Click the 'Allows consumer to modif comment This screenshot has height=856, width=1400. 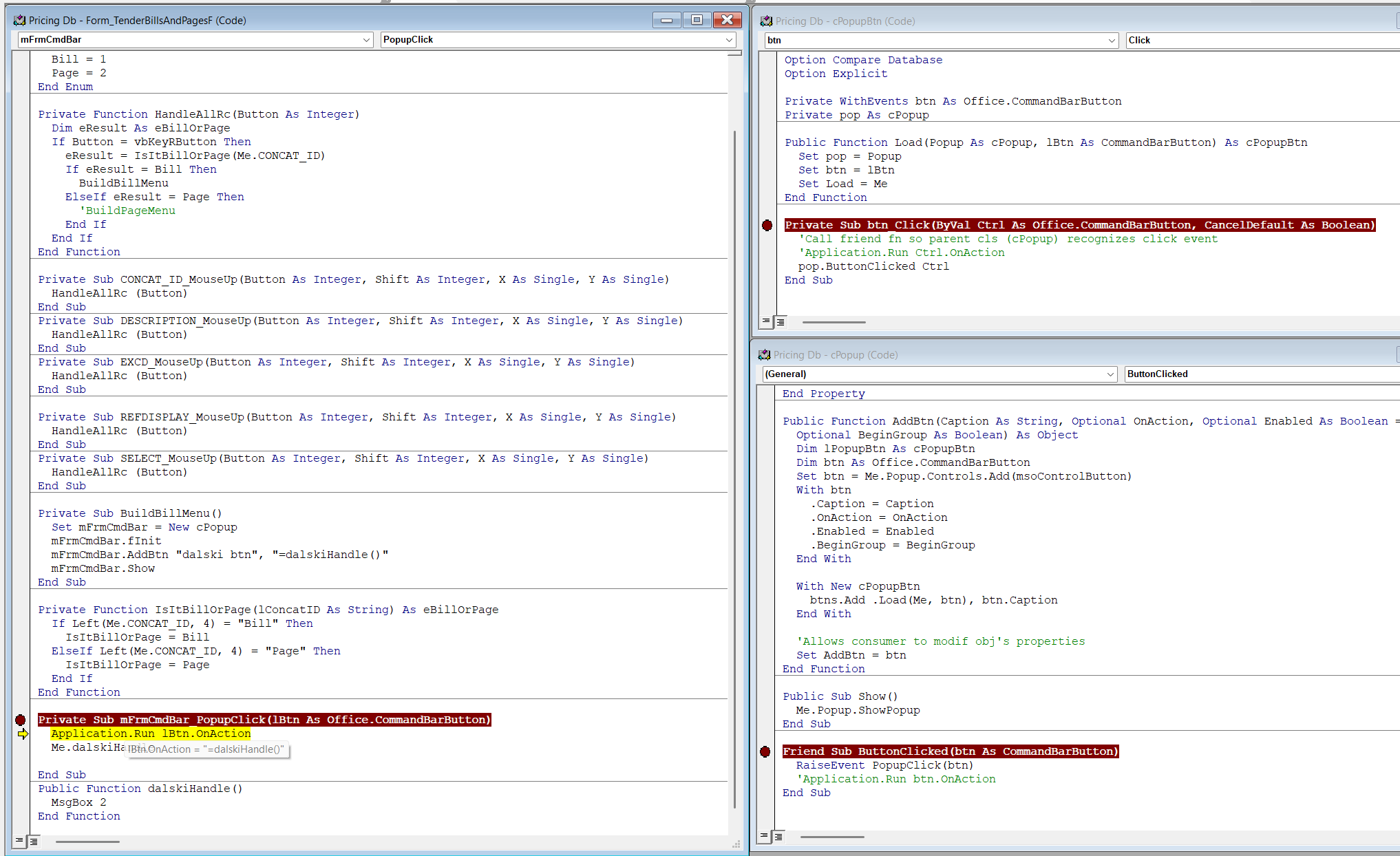point(940,641)
